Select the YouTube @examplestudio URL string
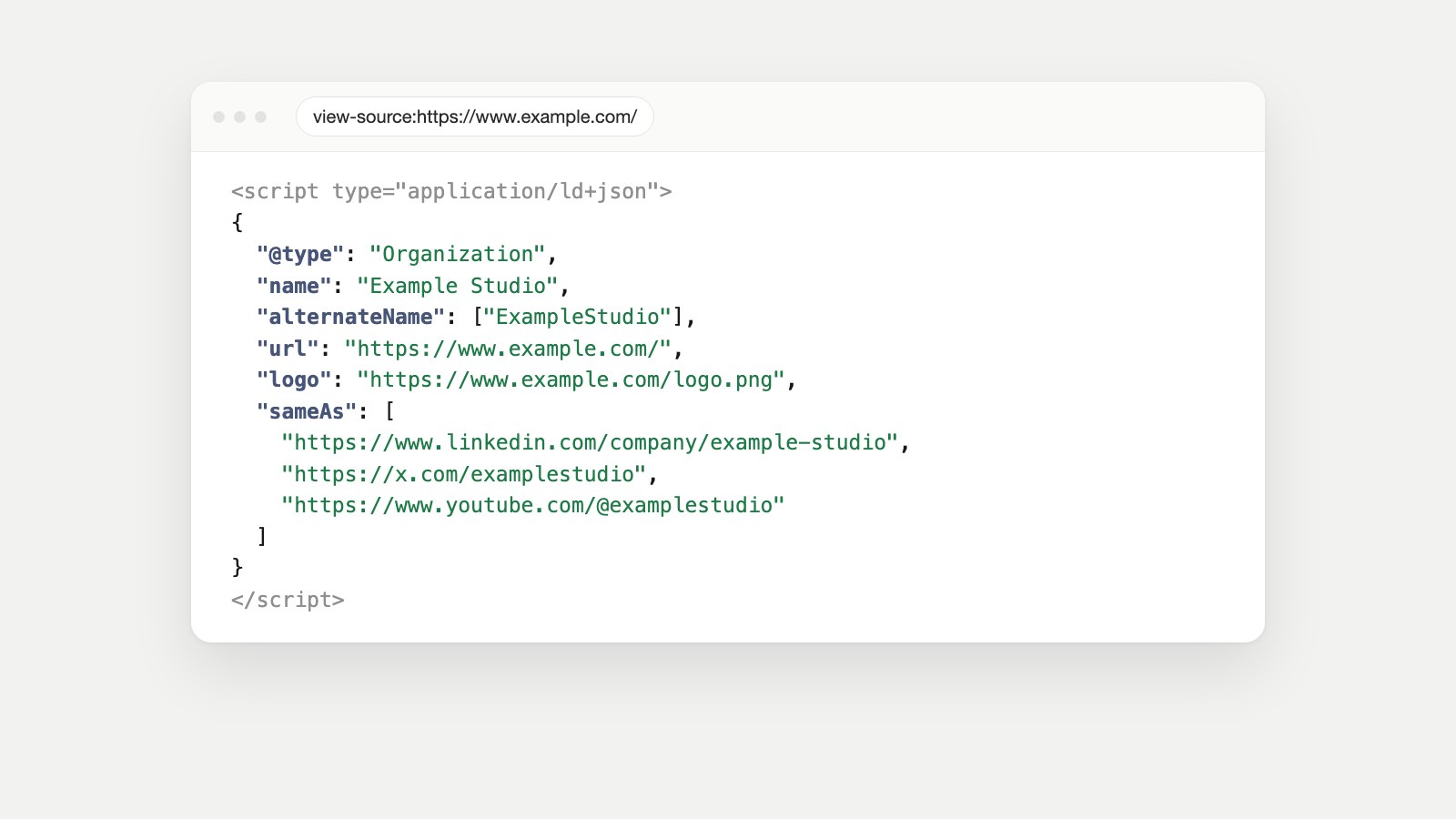Viewport: 1456px width, 819px height. (x=533, y=505)
